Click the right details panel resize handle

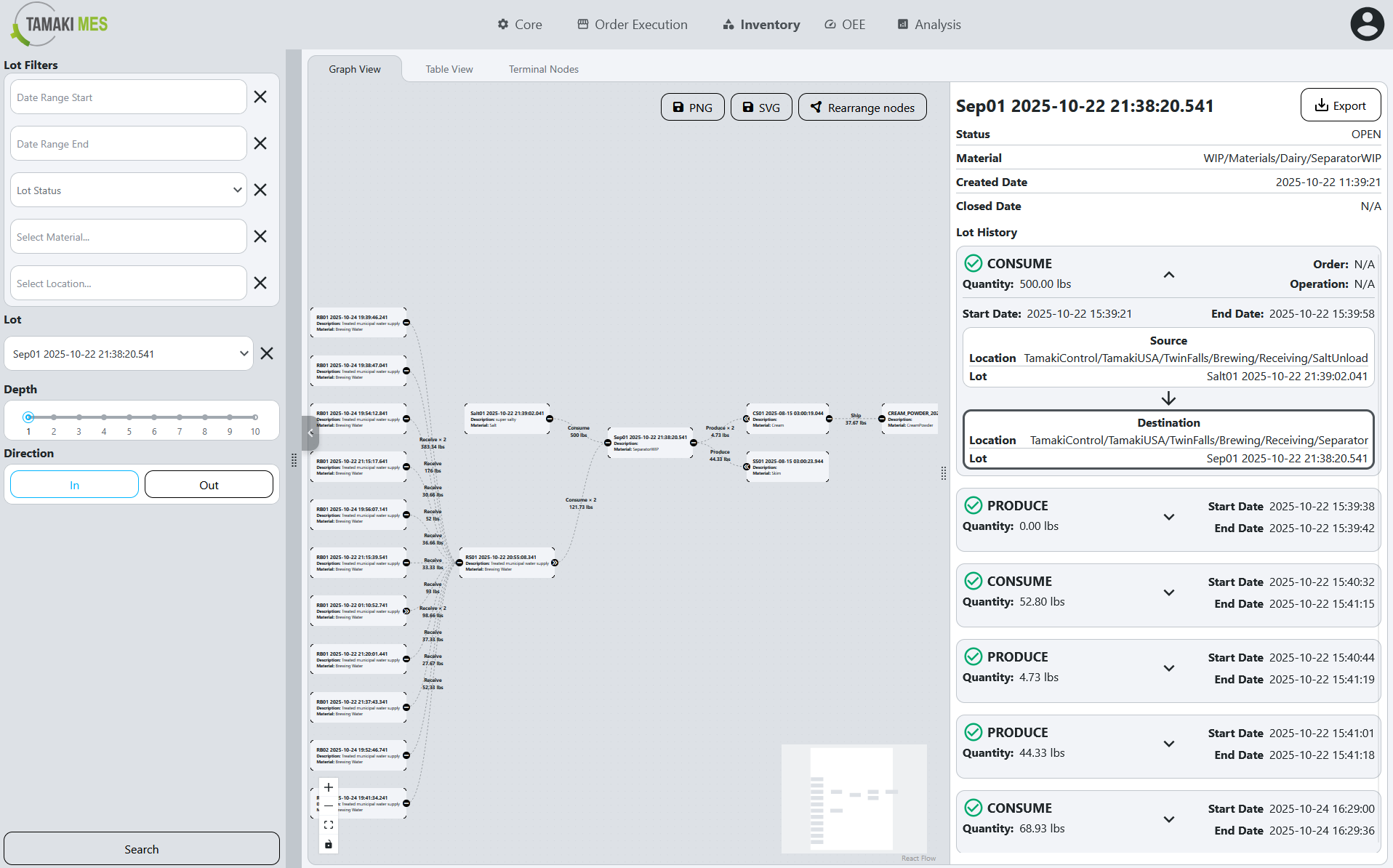tap(944, 473)
